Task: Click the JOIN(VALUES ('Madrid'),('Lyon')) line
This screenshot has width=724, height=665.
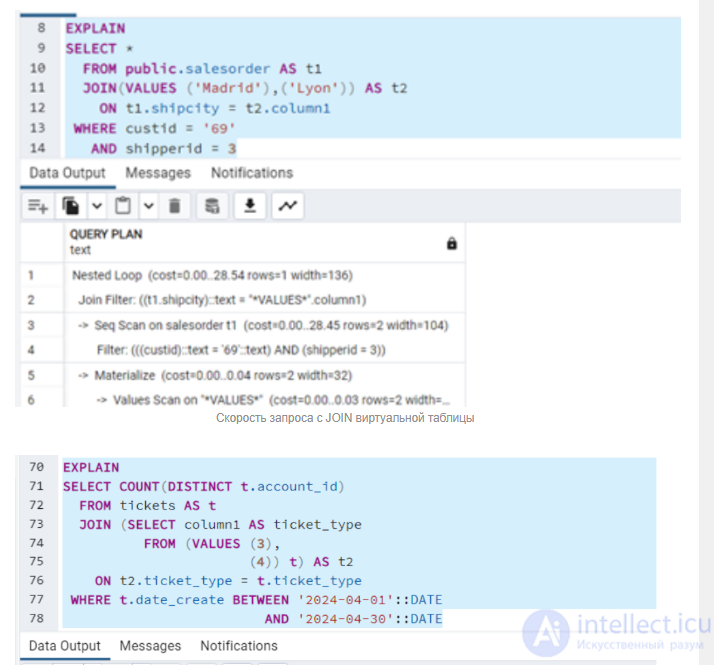Action: point(245,89)
